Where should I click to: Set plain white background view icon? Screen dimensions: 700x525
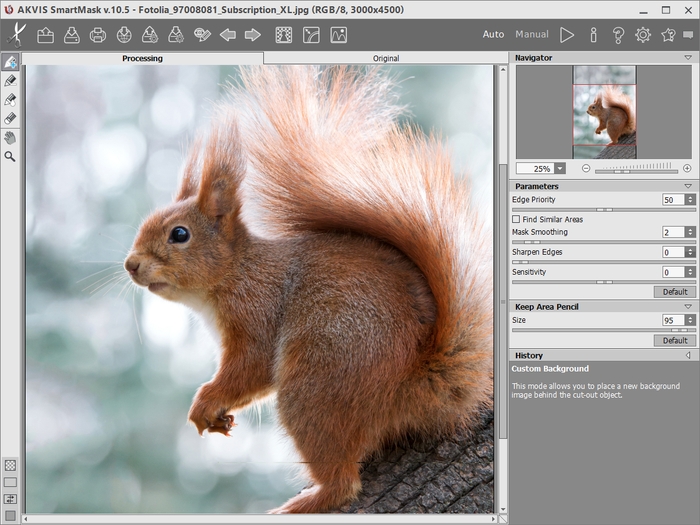pos(10,482)
